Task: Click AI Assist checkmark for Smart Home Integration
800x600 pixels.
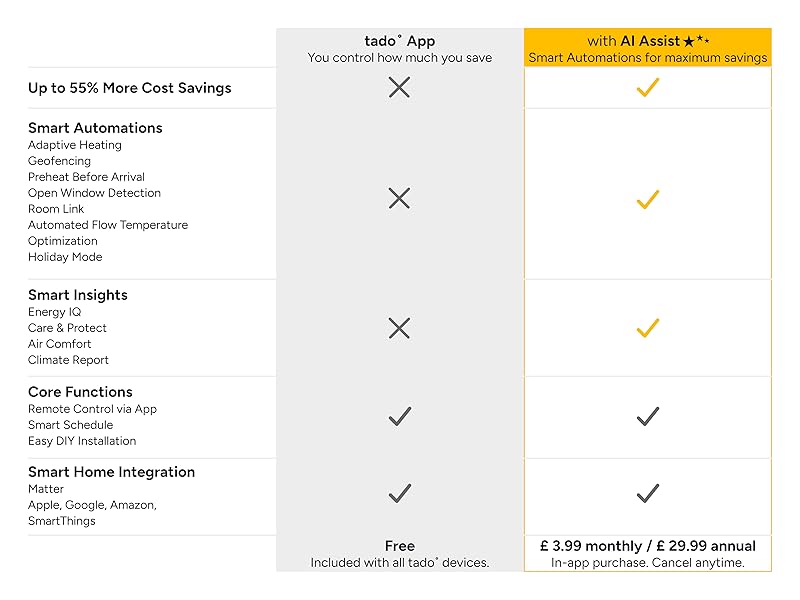Action: point(648,493)
